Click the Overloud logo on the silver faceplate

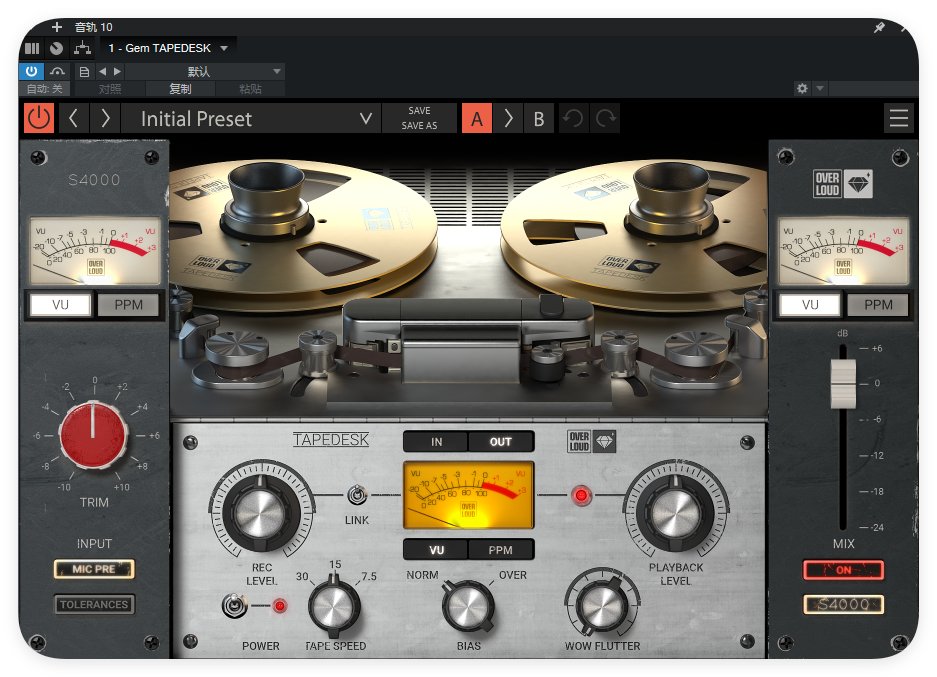[590, 442]
